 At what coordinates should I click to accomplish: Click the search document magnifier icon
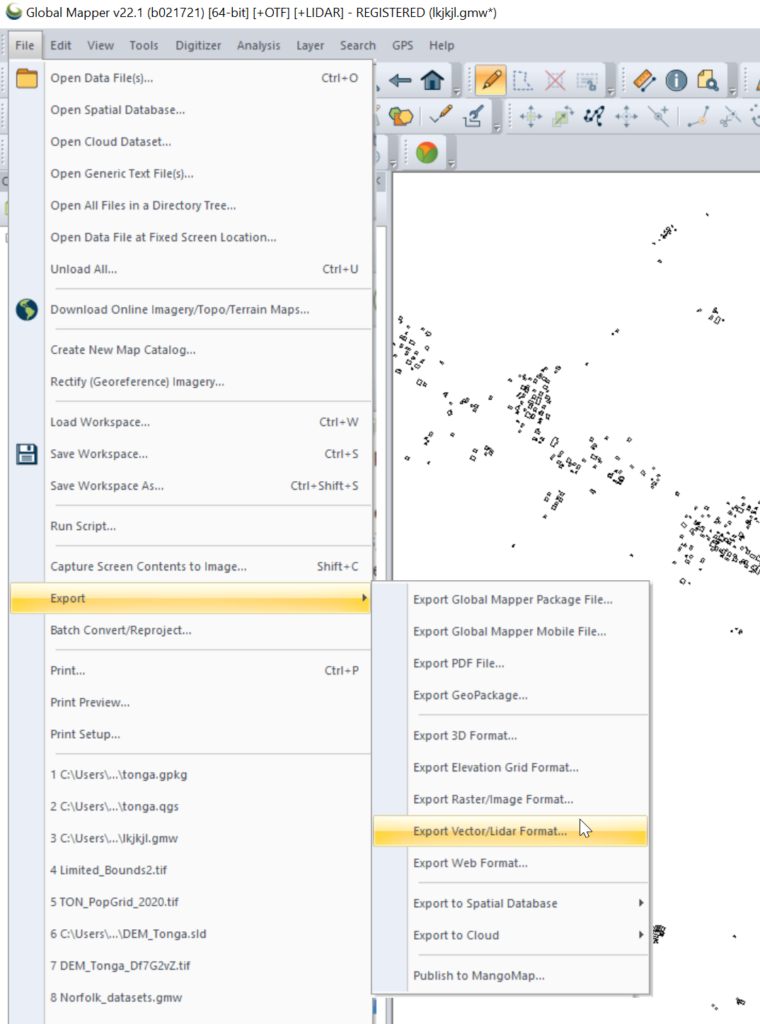click(708, 80)
